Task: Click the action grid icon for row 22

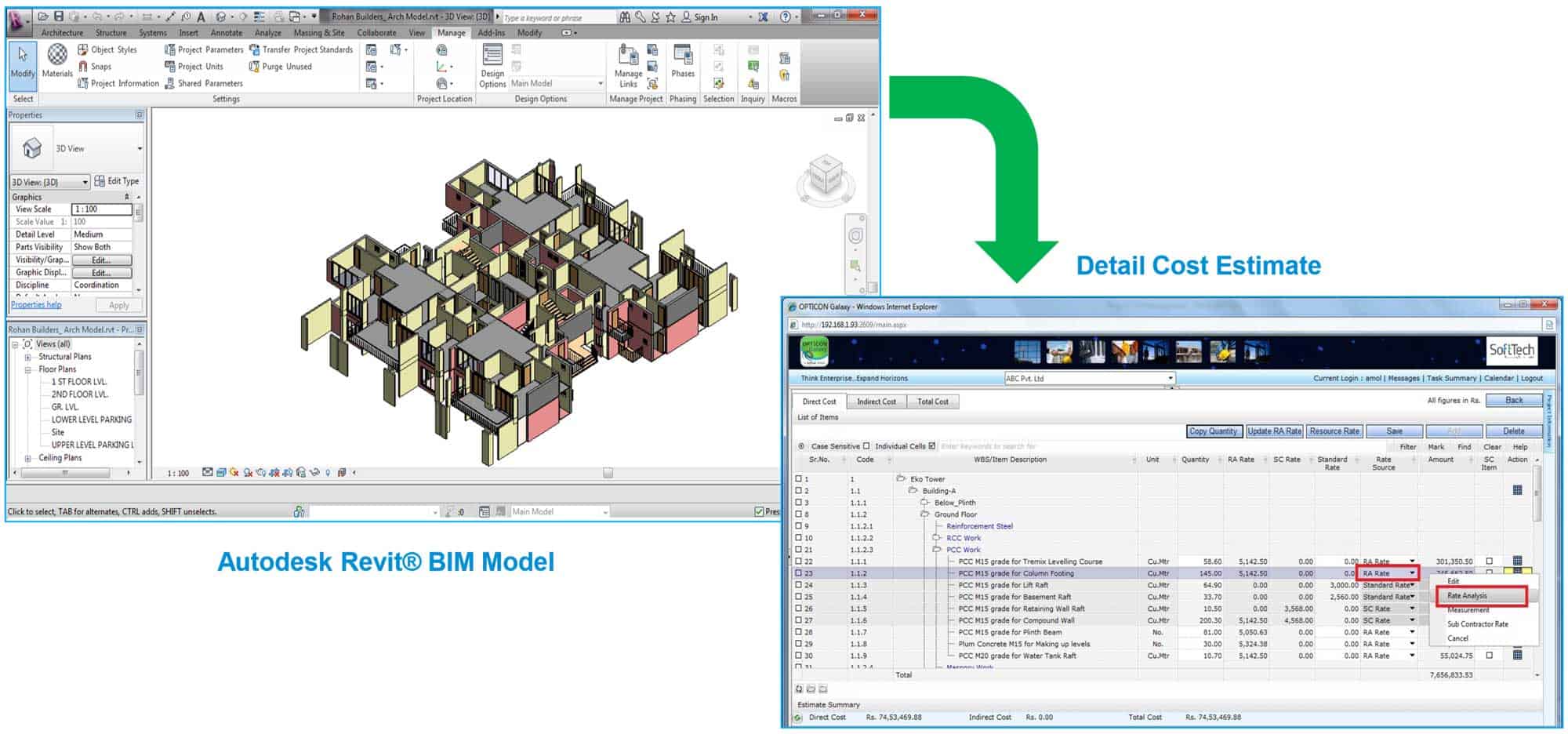Action: (1517, 561)
